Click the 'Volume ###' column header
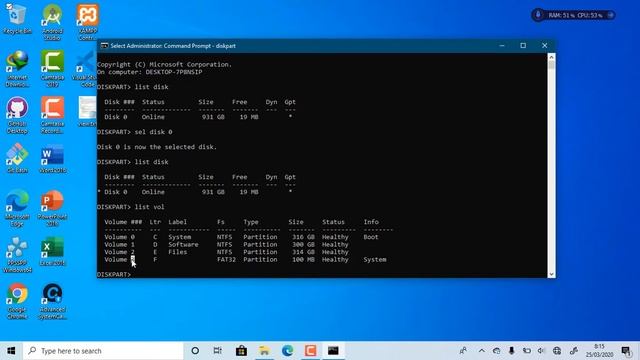Viewport: 640px width, 360px height. pos(123,222)
